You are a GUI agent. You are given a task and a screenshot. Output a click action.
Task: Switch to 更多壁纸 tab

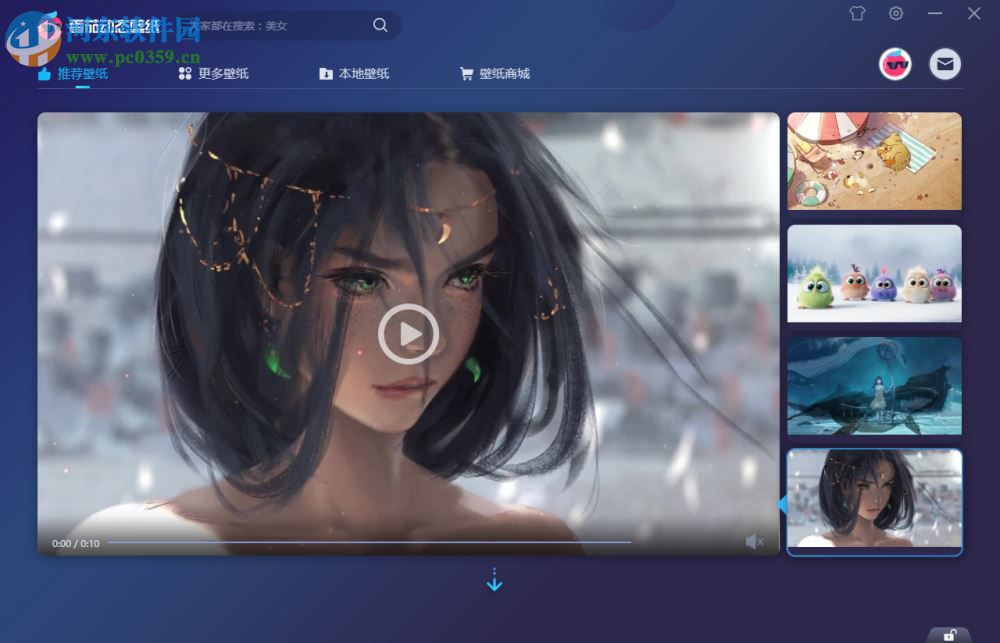pos(214,73)
